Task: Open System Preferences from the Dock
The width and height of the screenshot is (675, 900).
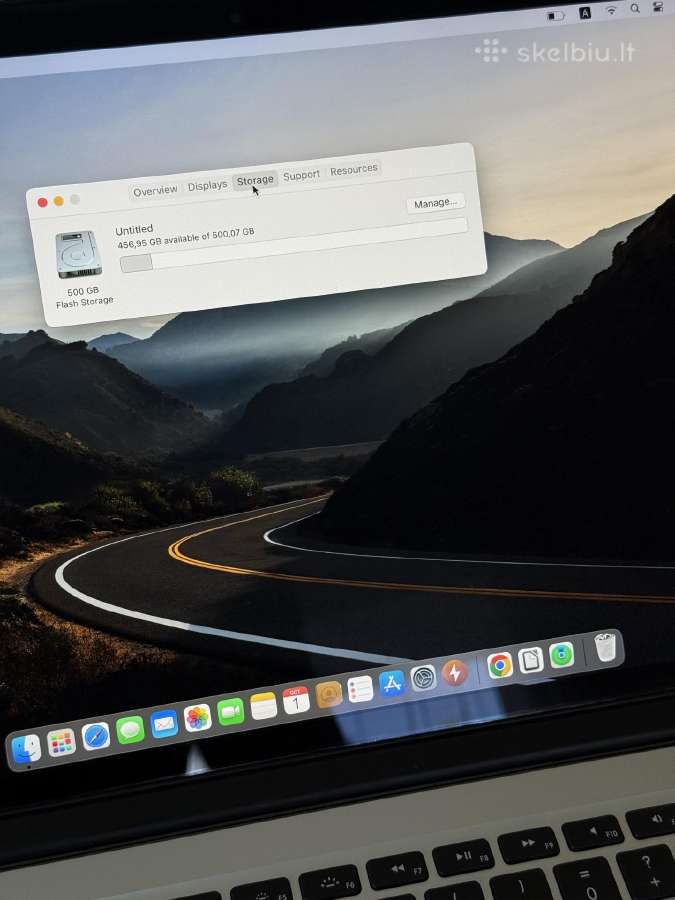Action: click(x=424, y=678)
